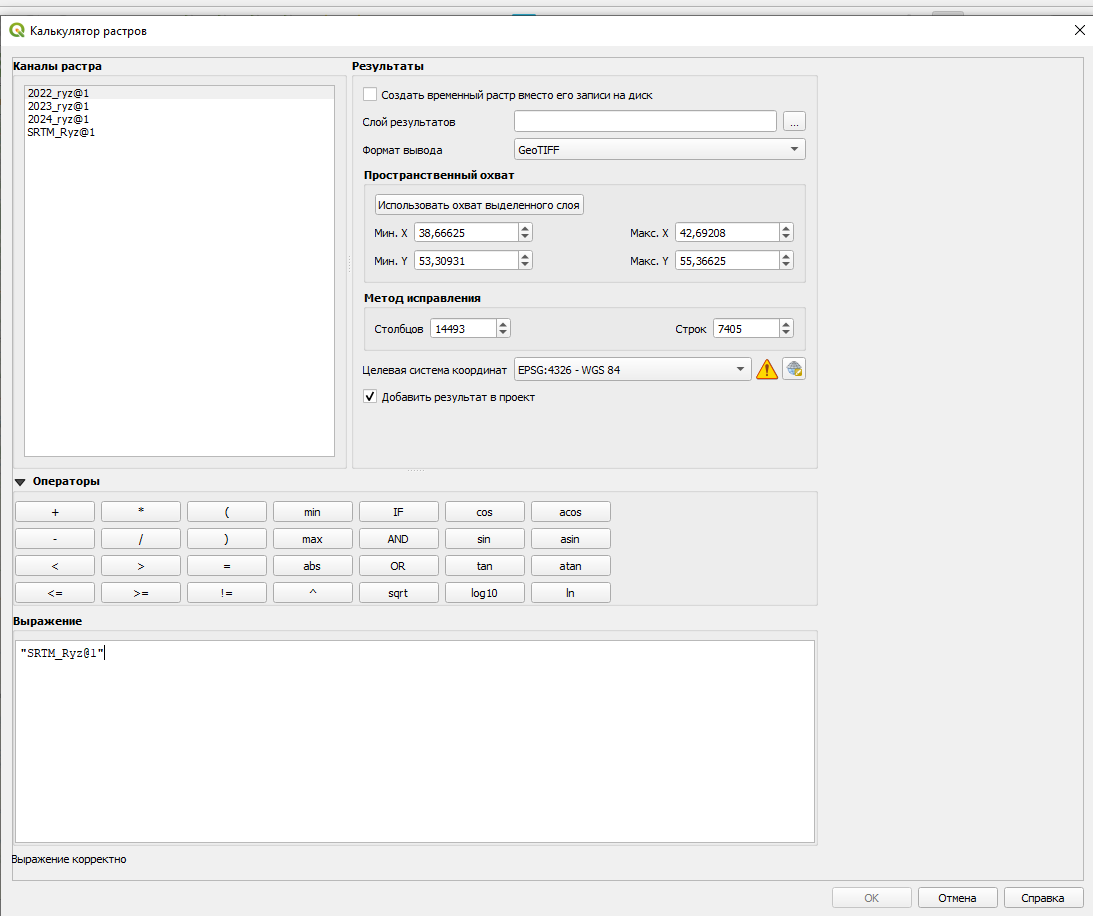Click 'Использовать охват выделенного слоя' button
The height and width of the screenshot is (916, 1093).
[x=479, y=205]
